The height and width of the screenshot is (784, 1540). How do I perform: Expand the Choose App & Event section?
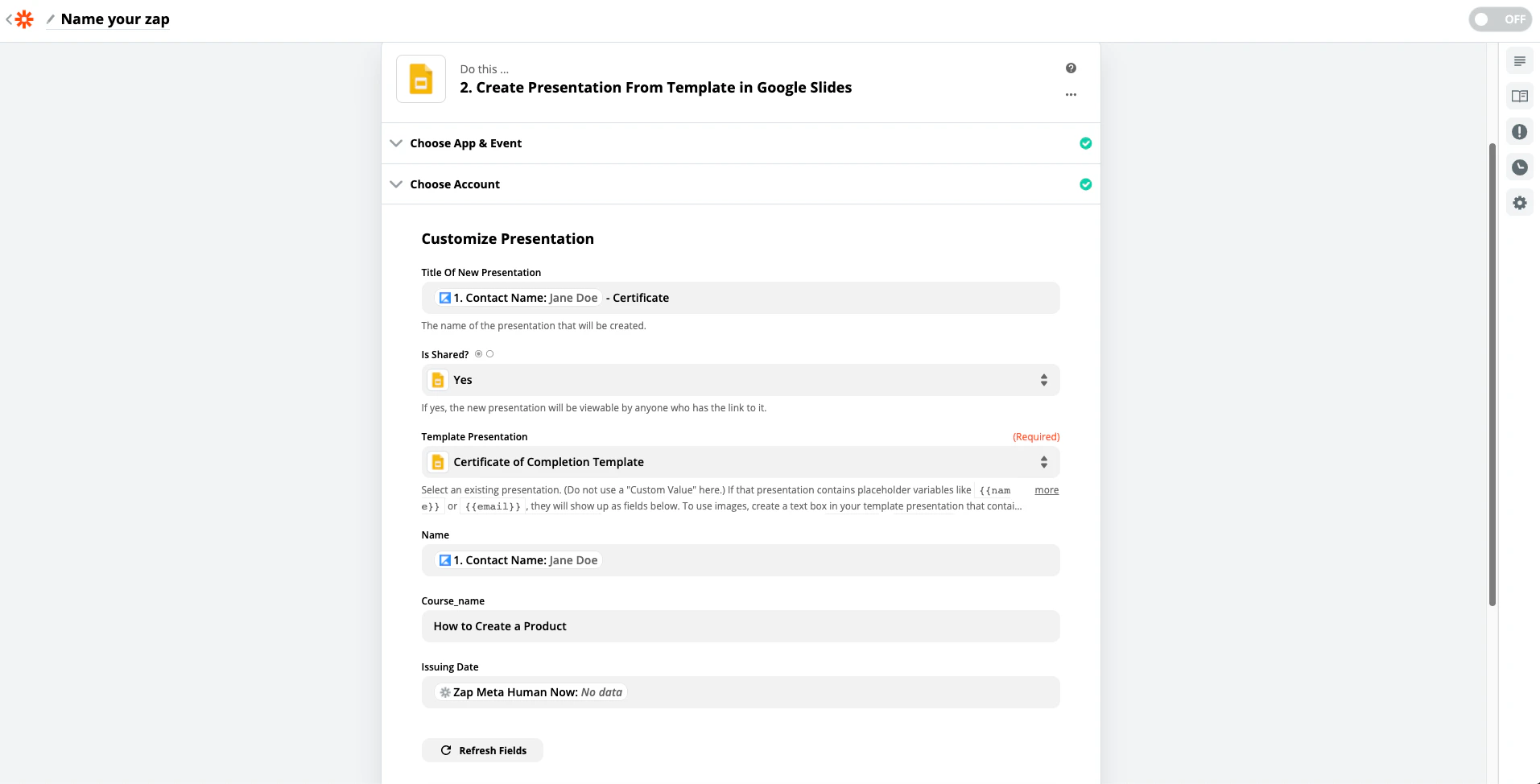pos(741,143)
